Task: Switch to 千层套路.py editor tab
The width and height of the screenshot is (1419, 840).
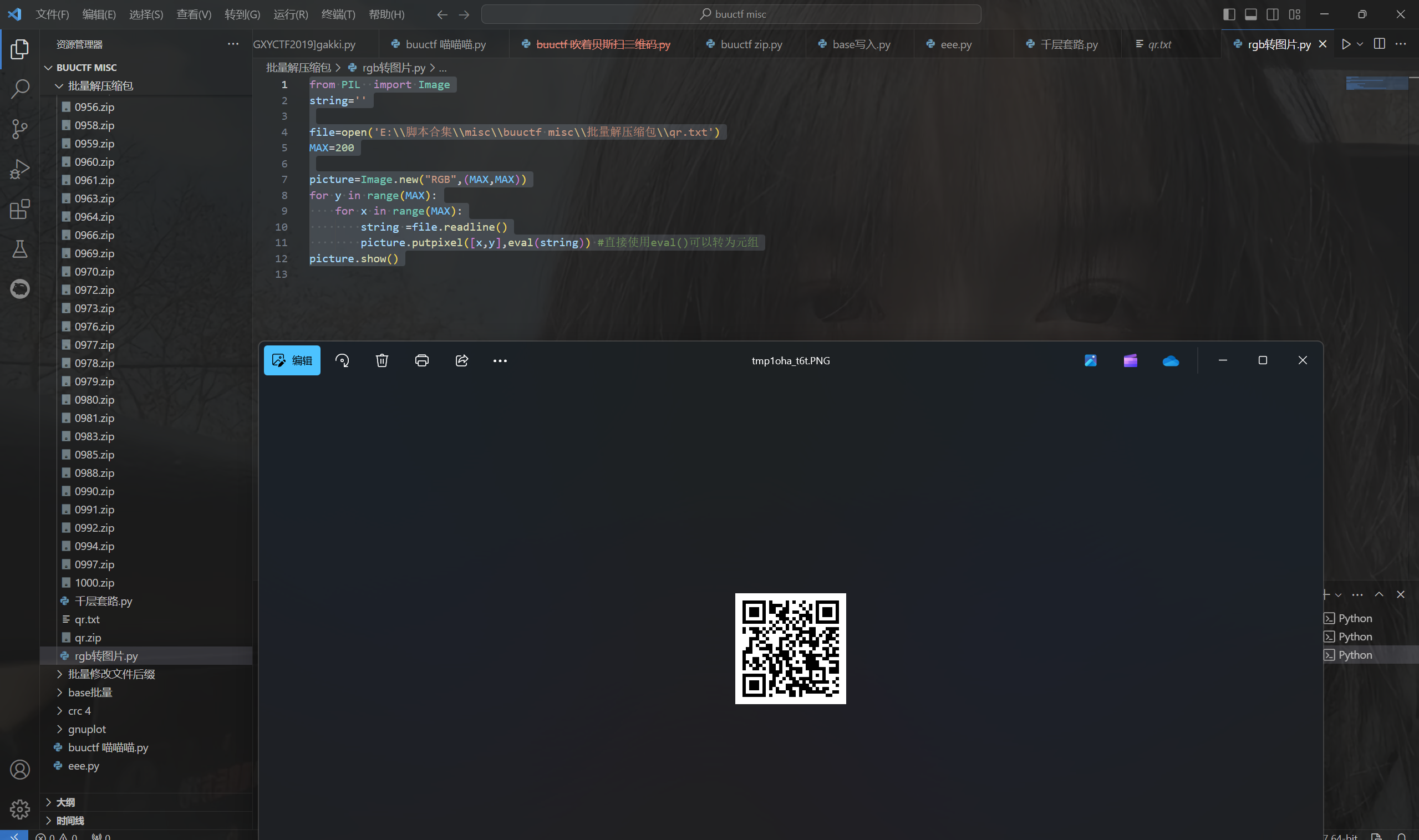Action: pos(1067,44)
